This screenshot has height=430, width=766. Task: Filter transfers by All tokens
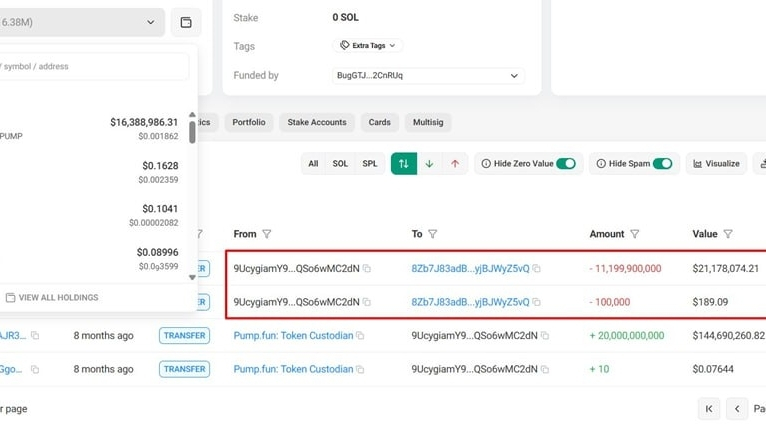click(313, 164)
